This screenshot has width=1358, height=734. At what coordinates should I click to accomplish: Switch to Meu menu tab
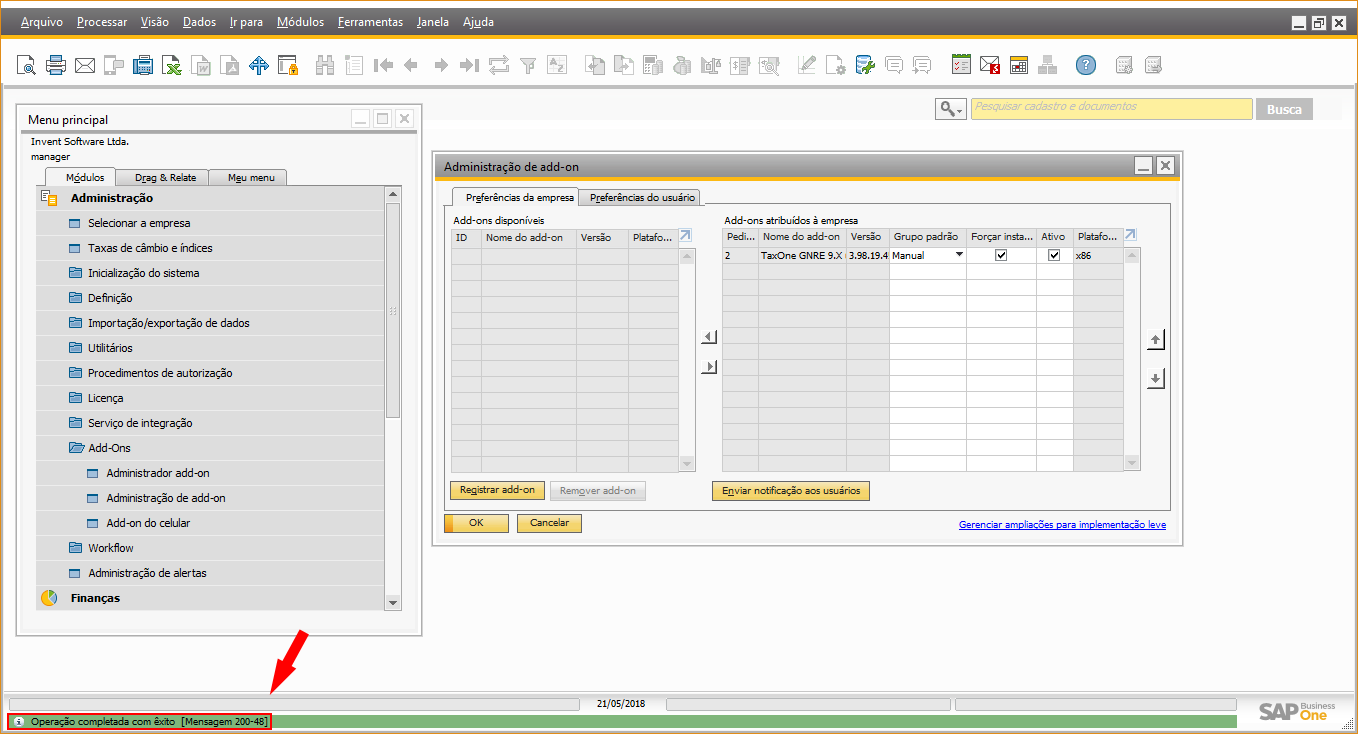pyautogui.click(x=250, y=178)
